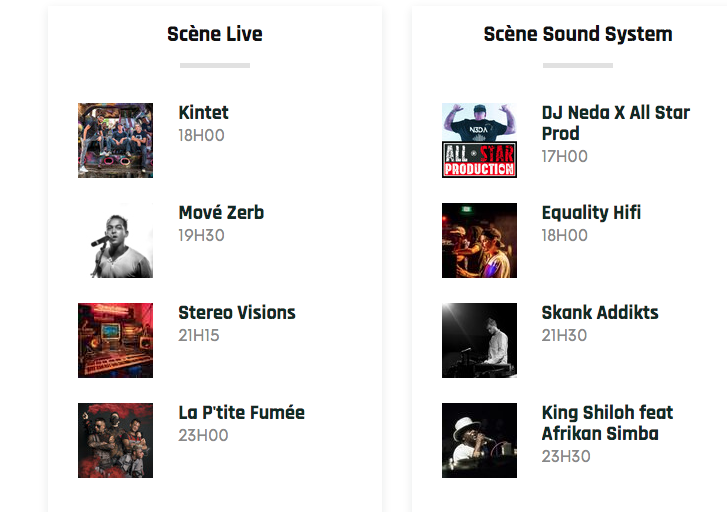Image resolution: width=727 pixels, height=512 pixels.
Task: Click the 18H00 time under Kintet
Action: 202,135
